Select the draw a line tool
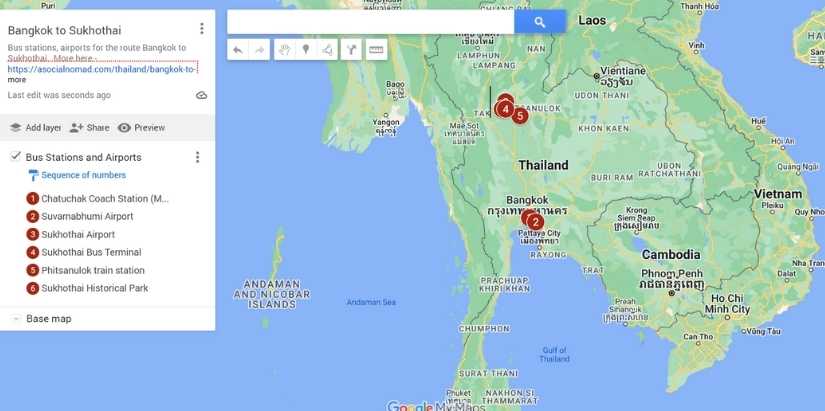This screenshot has height=411, width=825. (327, 50)
